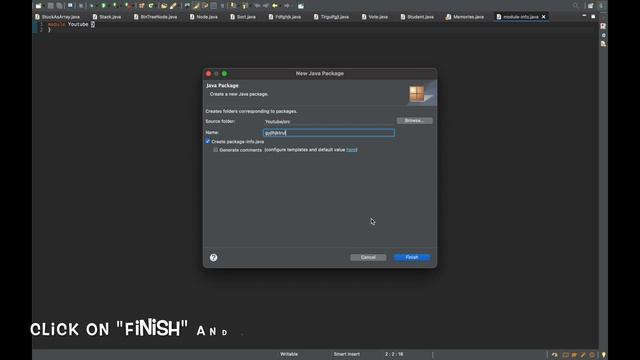Open the Node.java editor tab

tap(204, 17)
